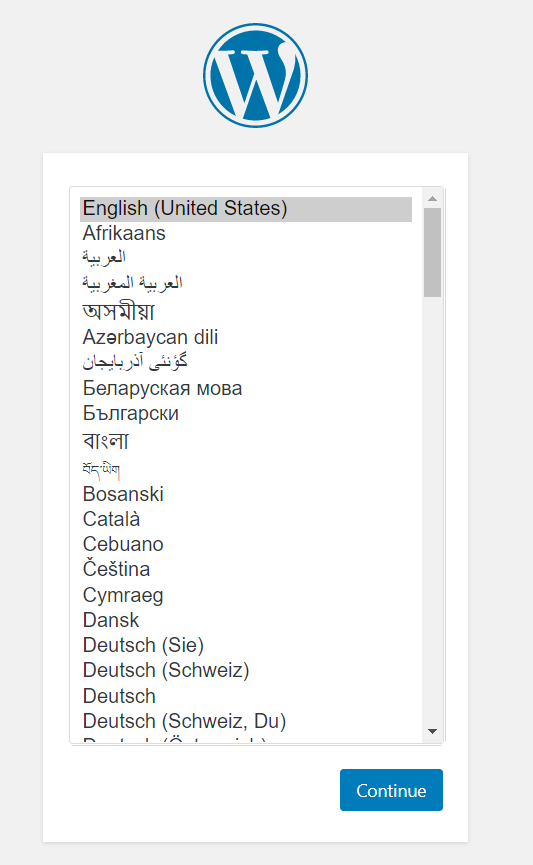Choose Deutsch (Sie) language
This screenshot has width=533, height=865.
(246, 645)
